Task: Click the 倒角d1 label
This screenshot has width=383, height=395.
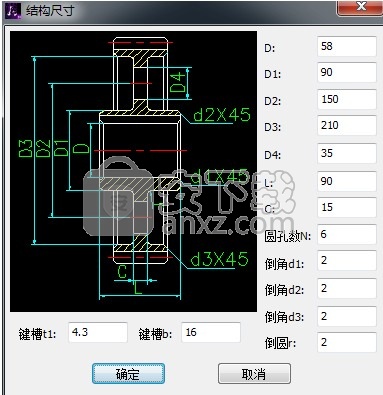Action: (284, 264)
